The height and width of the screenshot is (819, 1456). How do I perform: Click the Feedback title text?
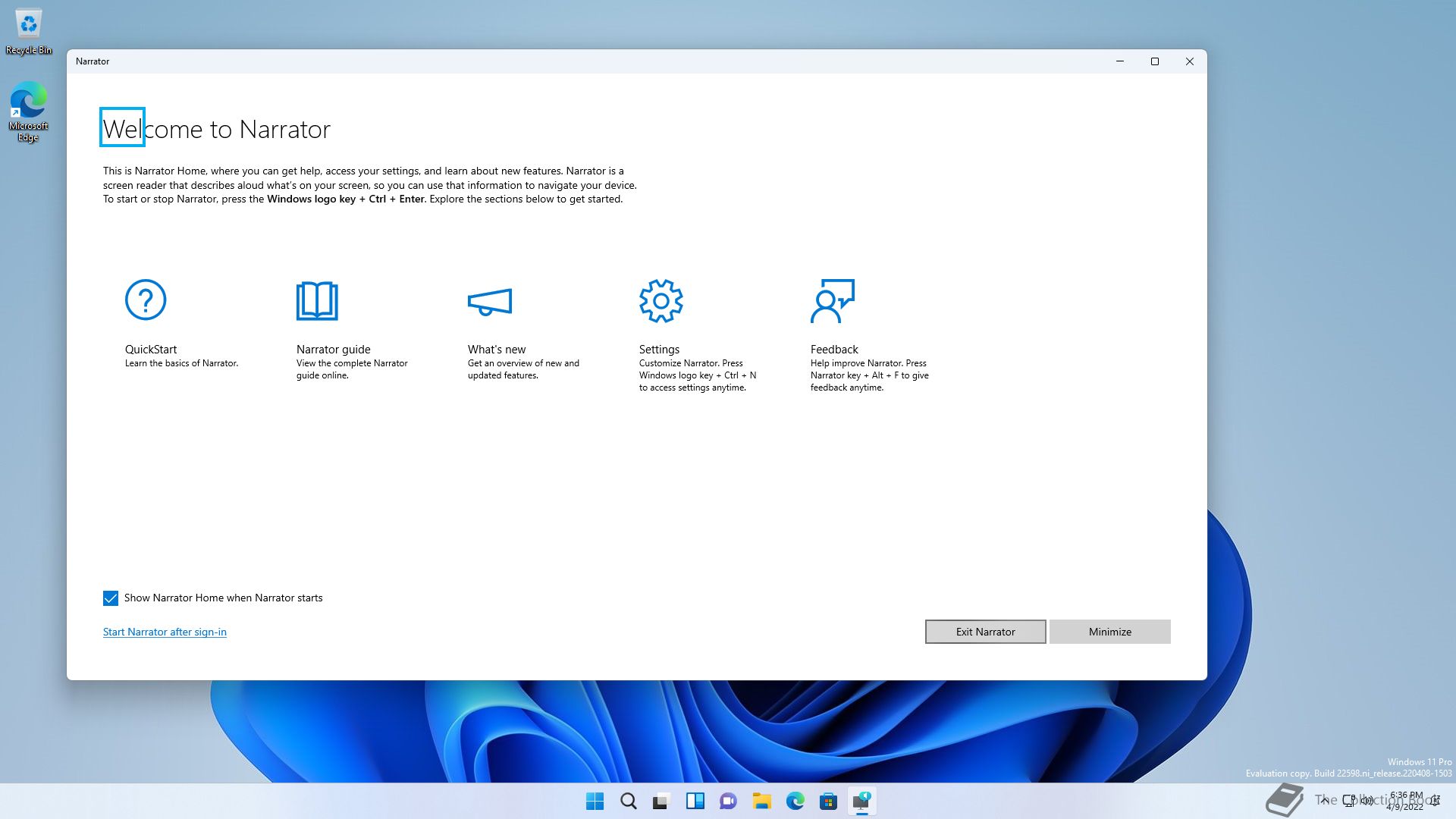834,350
